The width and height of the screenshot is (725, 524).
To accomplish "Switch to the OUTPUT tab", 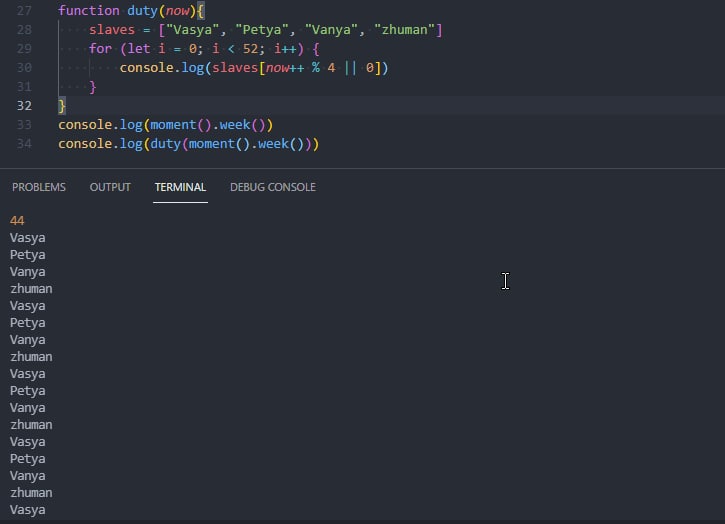I will [110, 187].
